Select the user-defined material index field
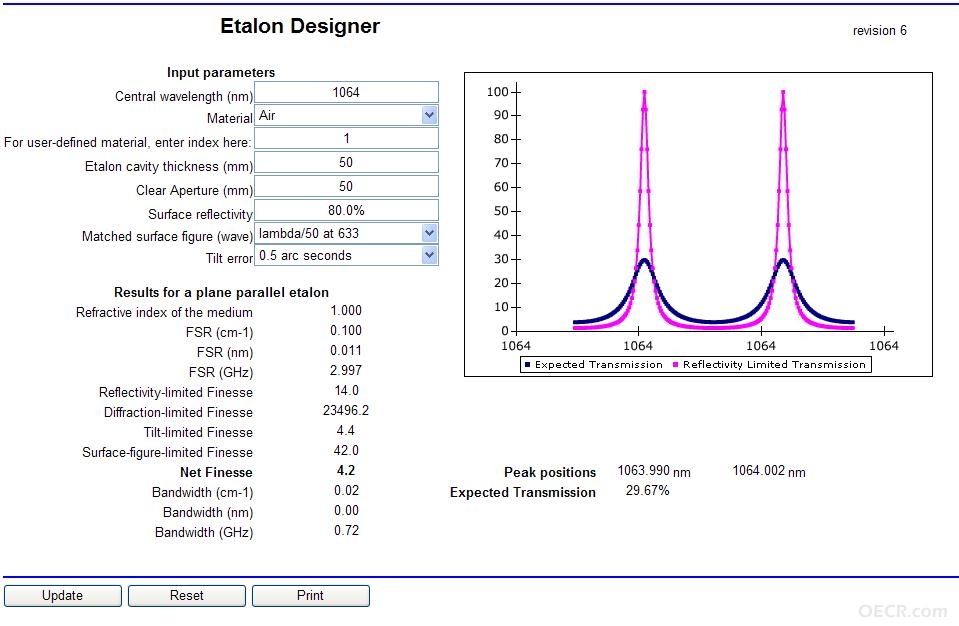 [346, 138]
